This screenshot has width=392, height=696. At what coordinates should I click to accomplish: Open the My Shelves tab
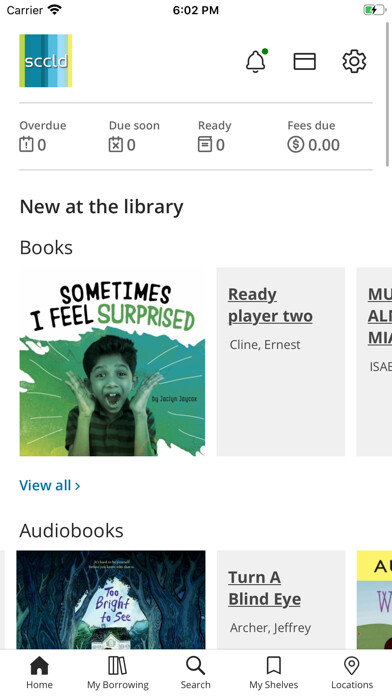click(273, 673)
